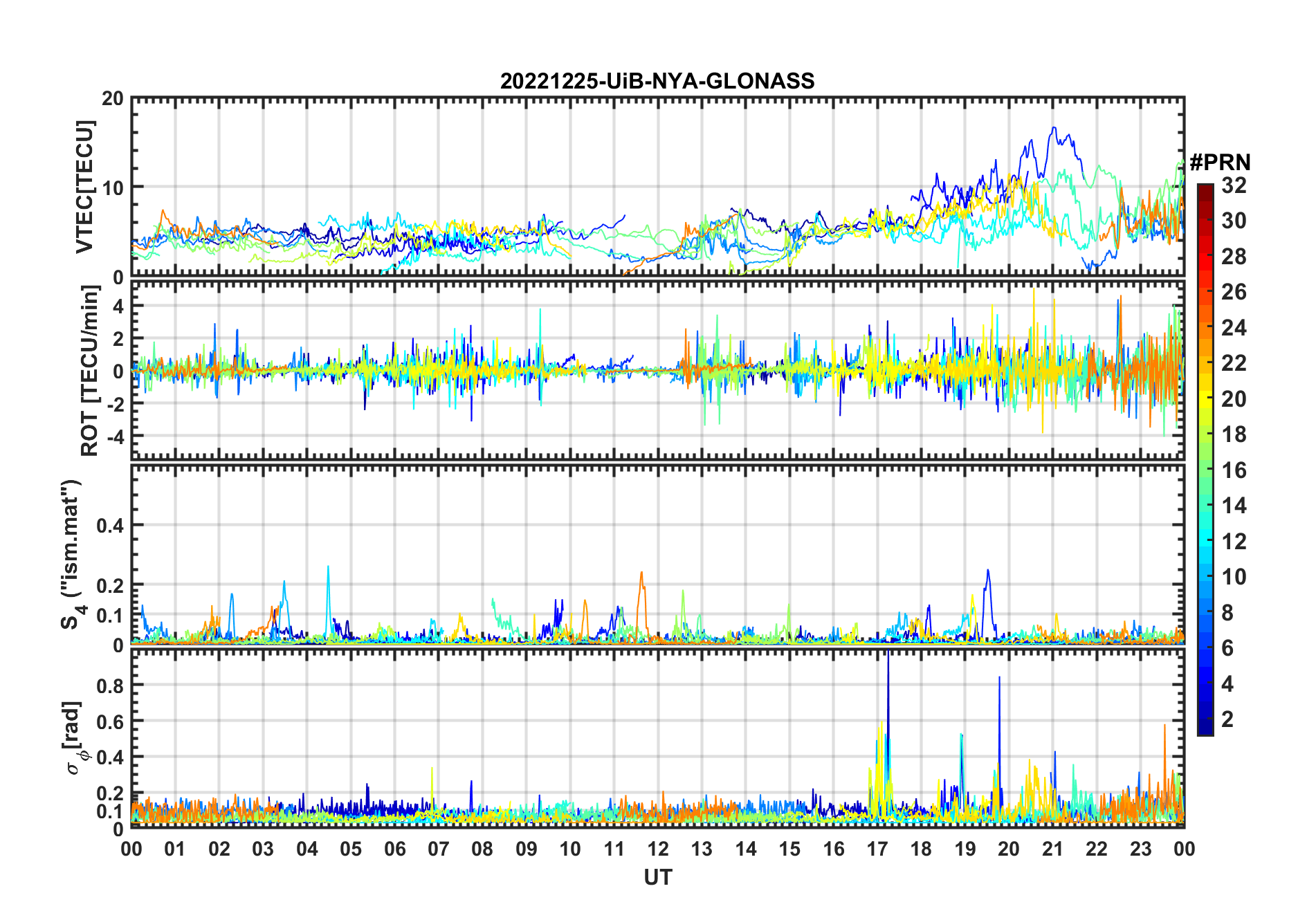This screenshot has height=920, width=1316.
Task: Click x-axis hour tick label 12
Action: pyautogui.click(x=658, y=849)
